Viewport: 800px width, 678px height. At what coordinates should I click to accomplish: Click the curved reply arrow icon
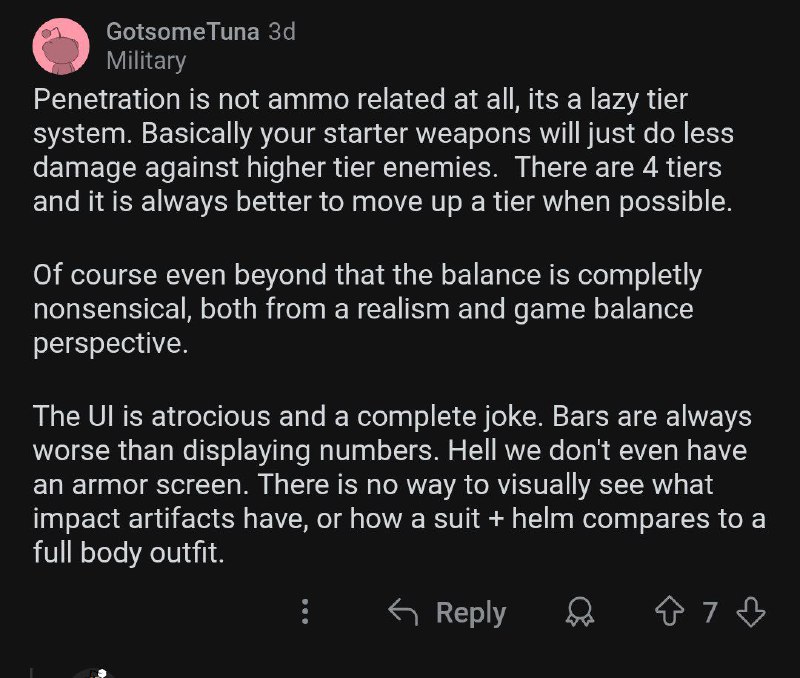403,612
